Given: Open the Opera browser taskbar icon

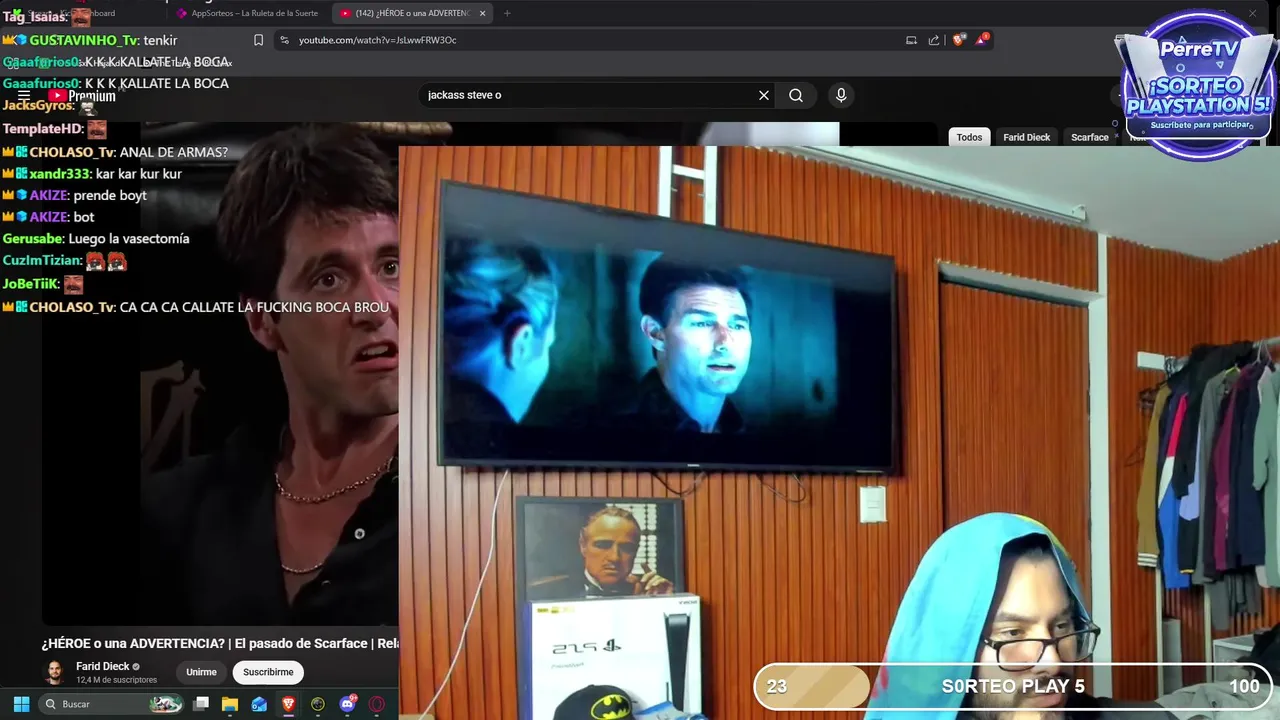Looking at the screenshot, I should coord(377,704).
